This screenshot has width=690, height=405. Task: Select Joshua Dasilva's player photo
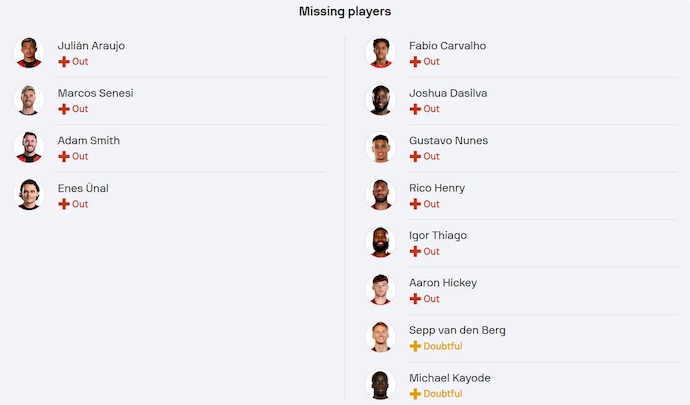(x=381, y=100)
